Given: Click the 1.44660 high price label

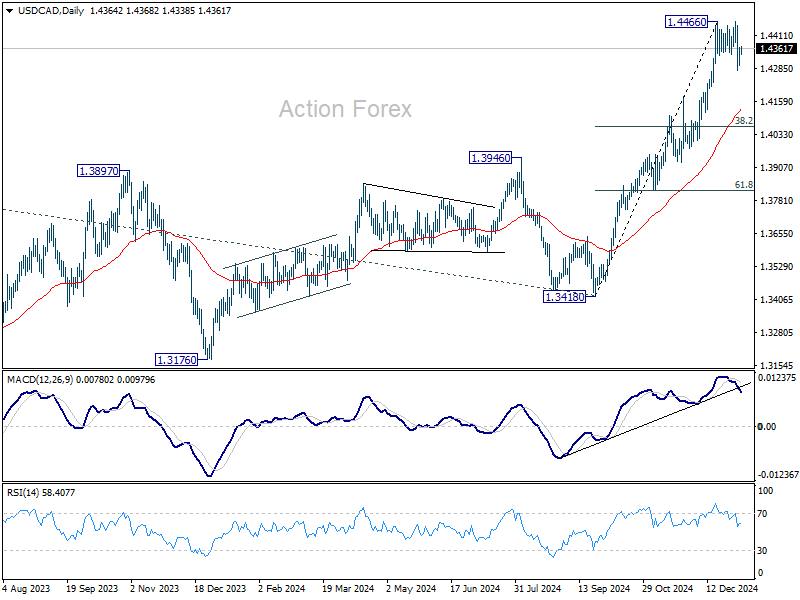Looking at the screenshot, I should click(x=687, y=22).
